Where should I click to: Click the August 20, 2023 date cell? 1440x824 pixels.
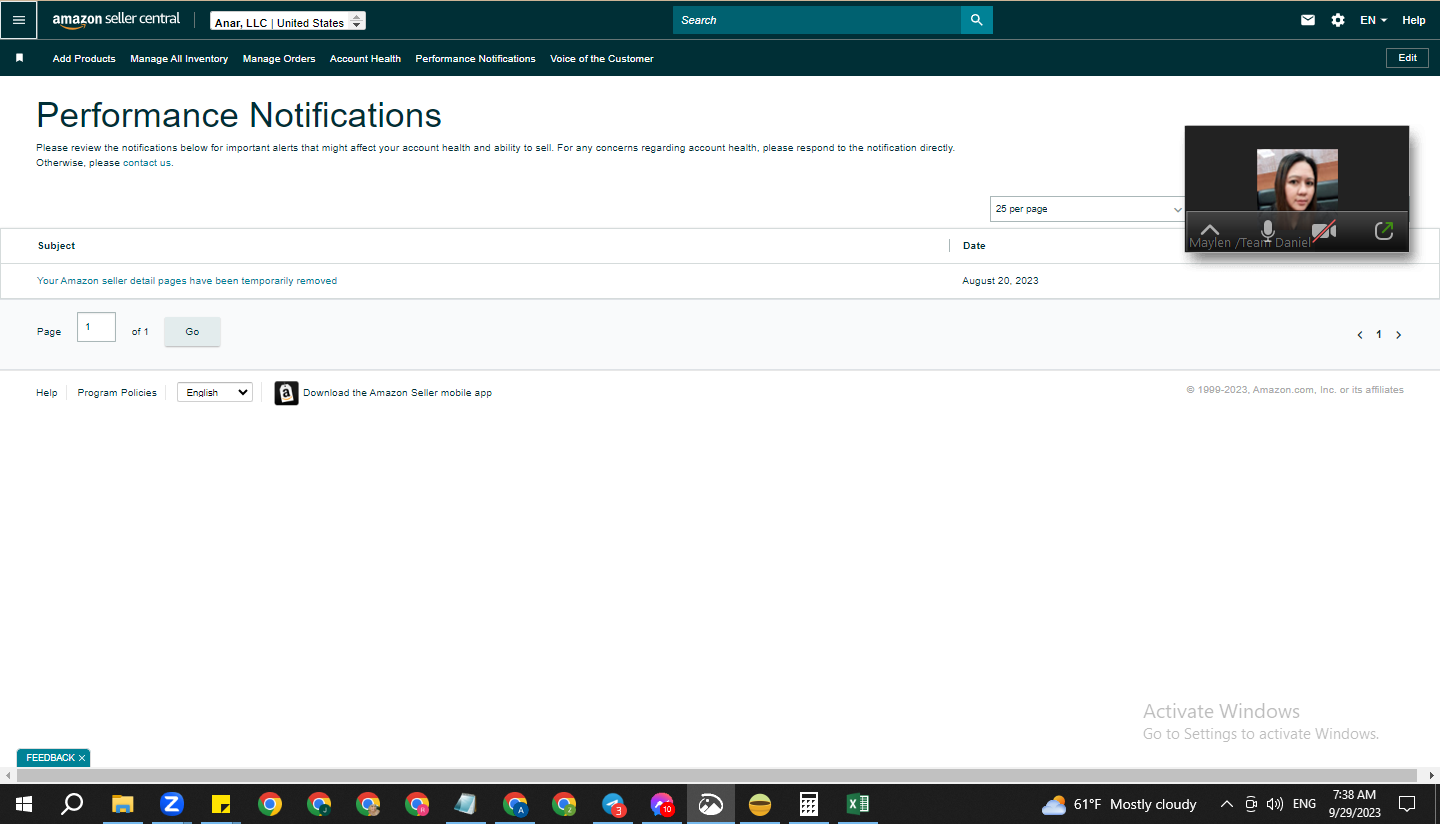[x=1000, y=281]
